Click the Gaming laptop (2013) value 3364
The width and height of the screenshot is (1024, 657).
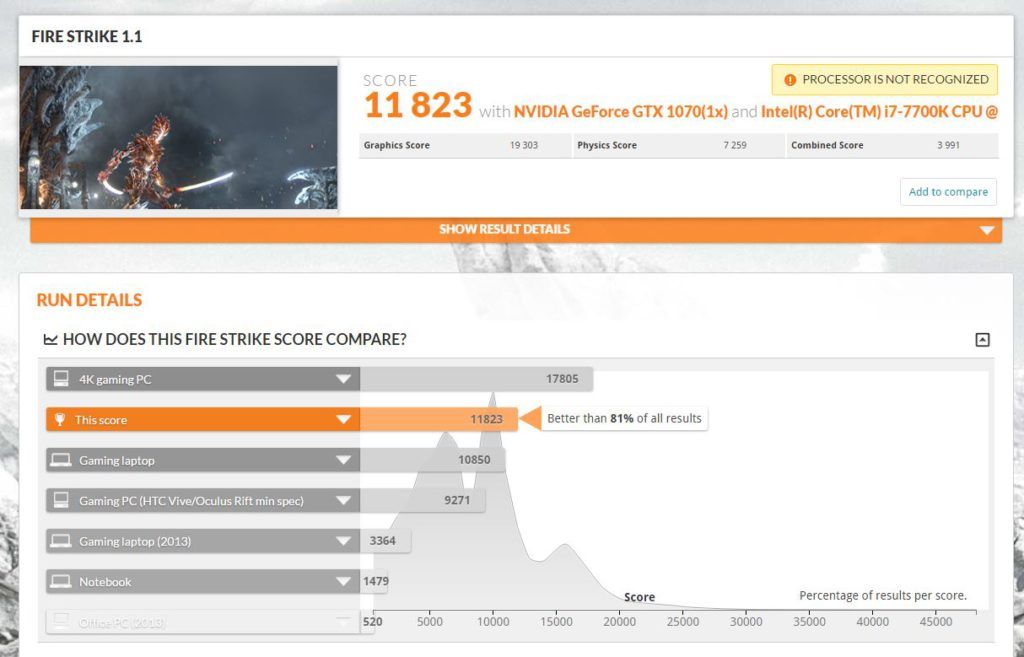click(x=383, y=541)
